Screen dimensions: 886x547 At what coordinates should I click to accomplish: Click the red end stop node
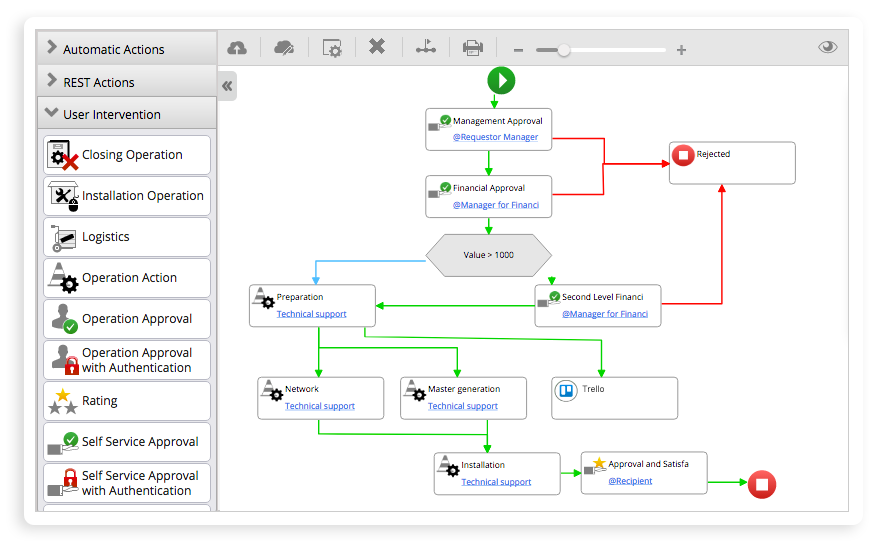(x=762, y=484)
